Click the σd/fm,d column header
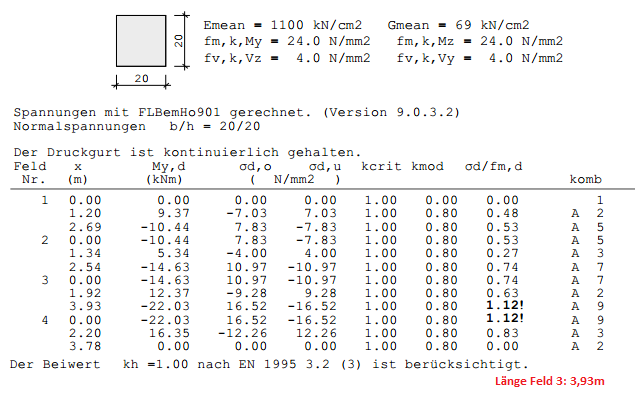The image size is (635, 394). pyautogui.click(x=493, y=166)
